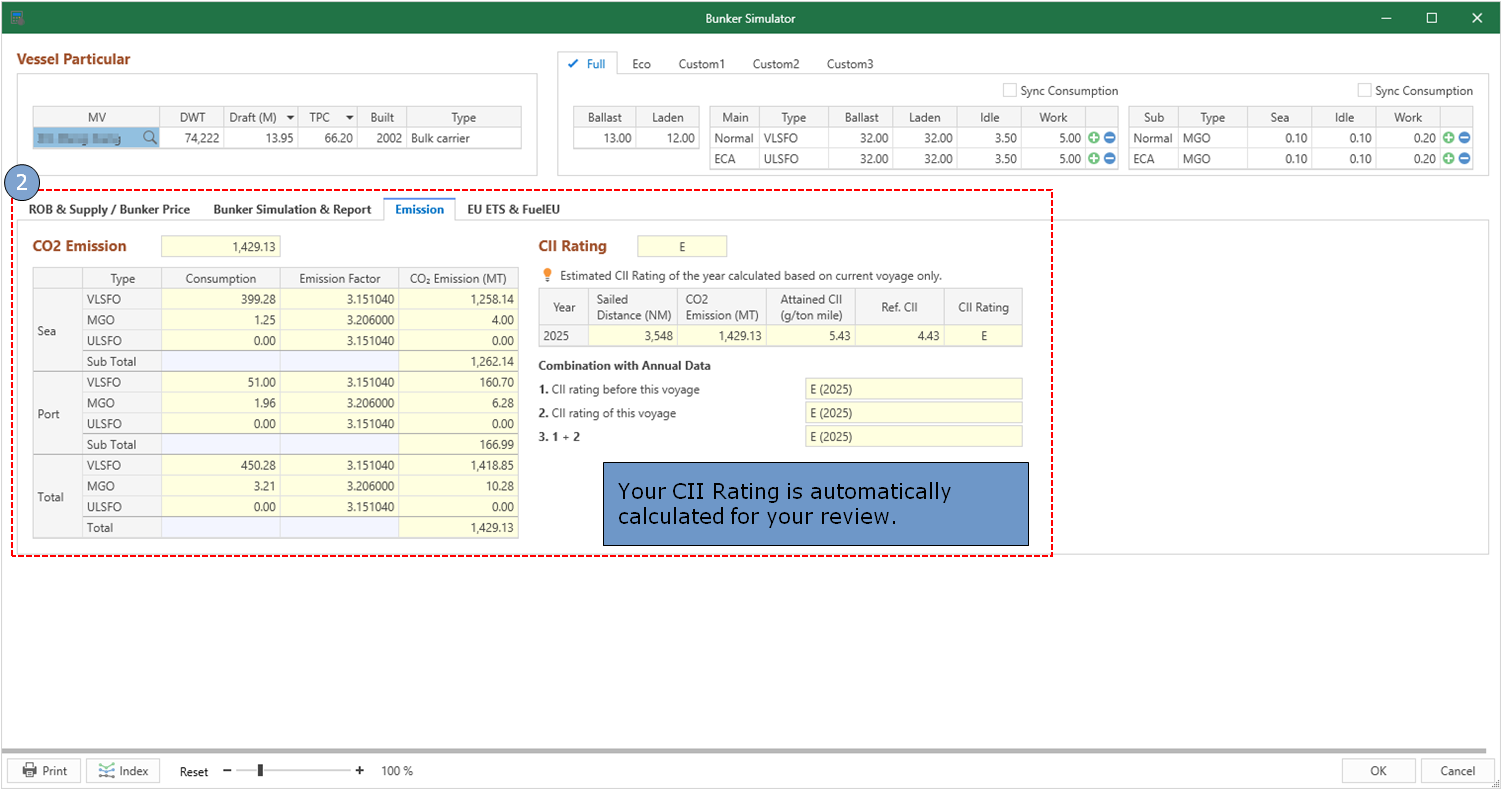
Task: Click the vessel search magnifier icon
Action: point(150,138)
